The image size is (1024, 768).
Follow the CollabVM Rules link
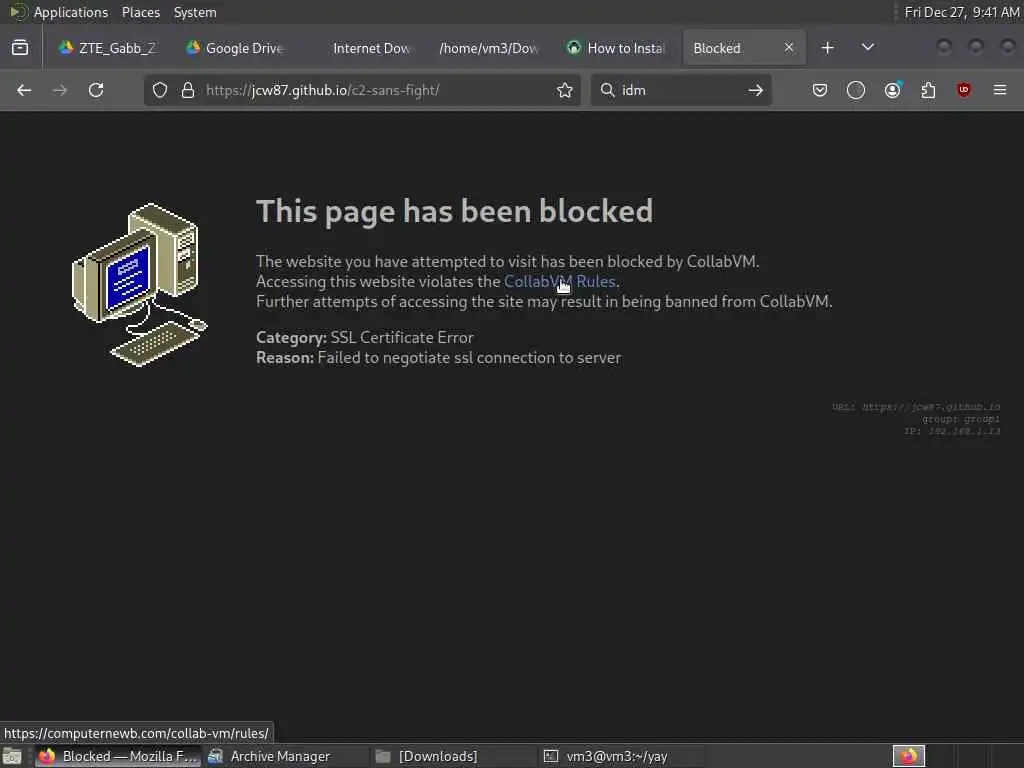560,281
